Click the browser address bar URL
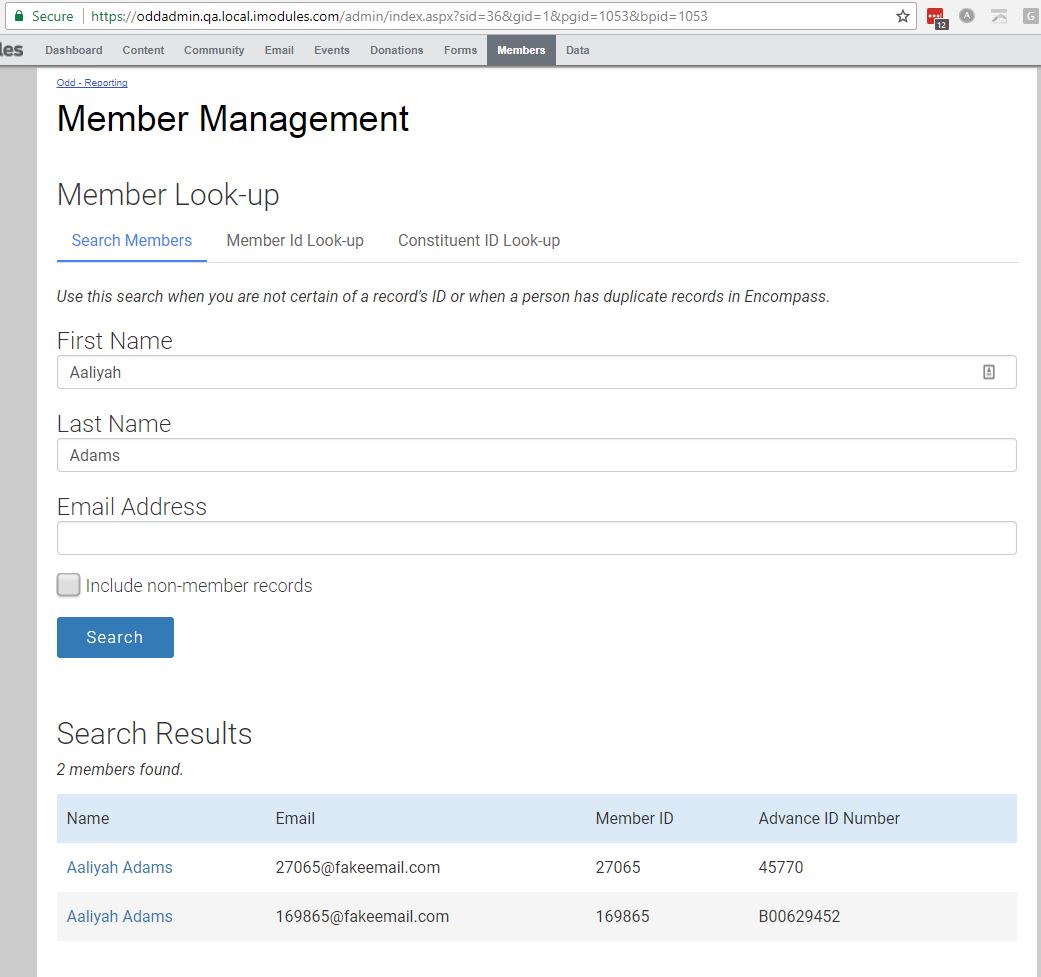The height and width of the screenshot is (977, 1041). point(399,16)
